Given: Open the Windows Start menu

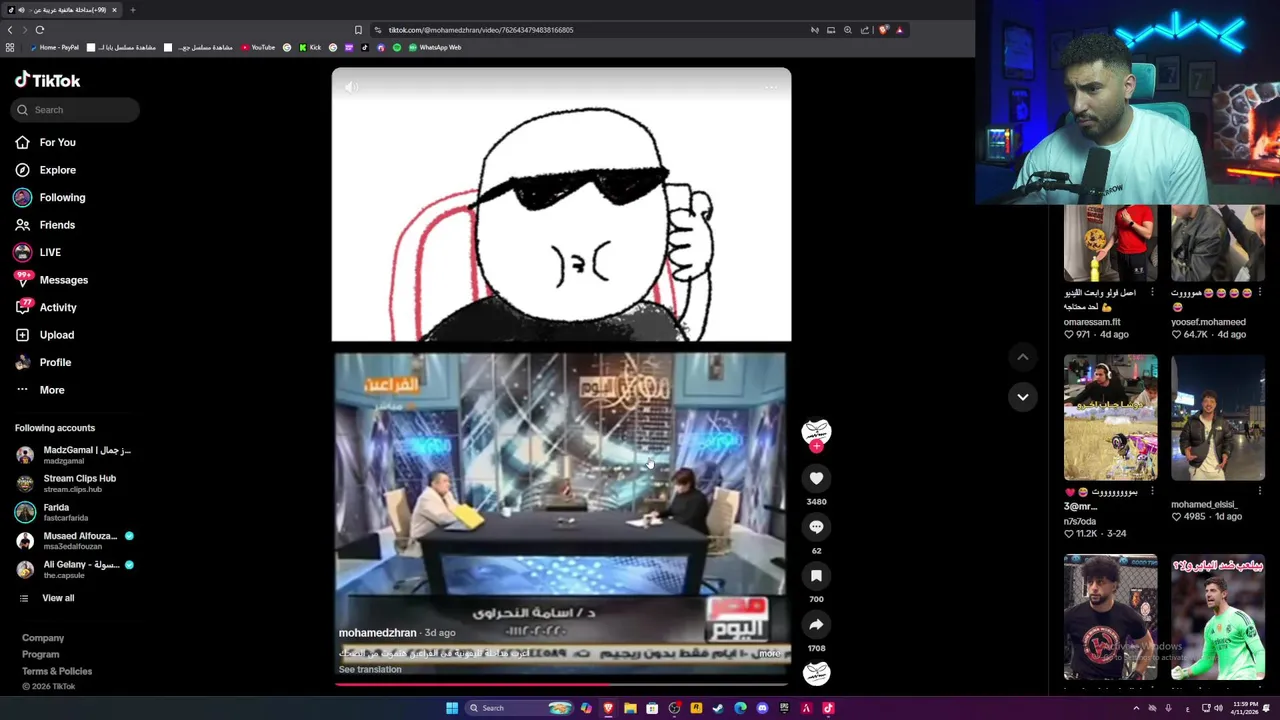Looking at the screenshot, I should tap(452, 708).
